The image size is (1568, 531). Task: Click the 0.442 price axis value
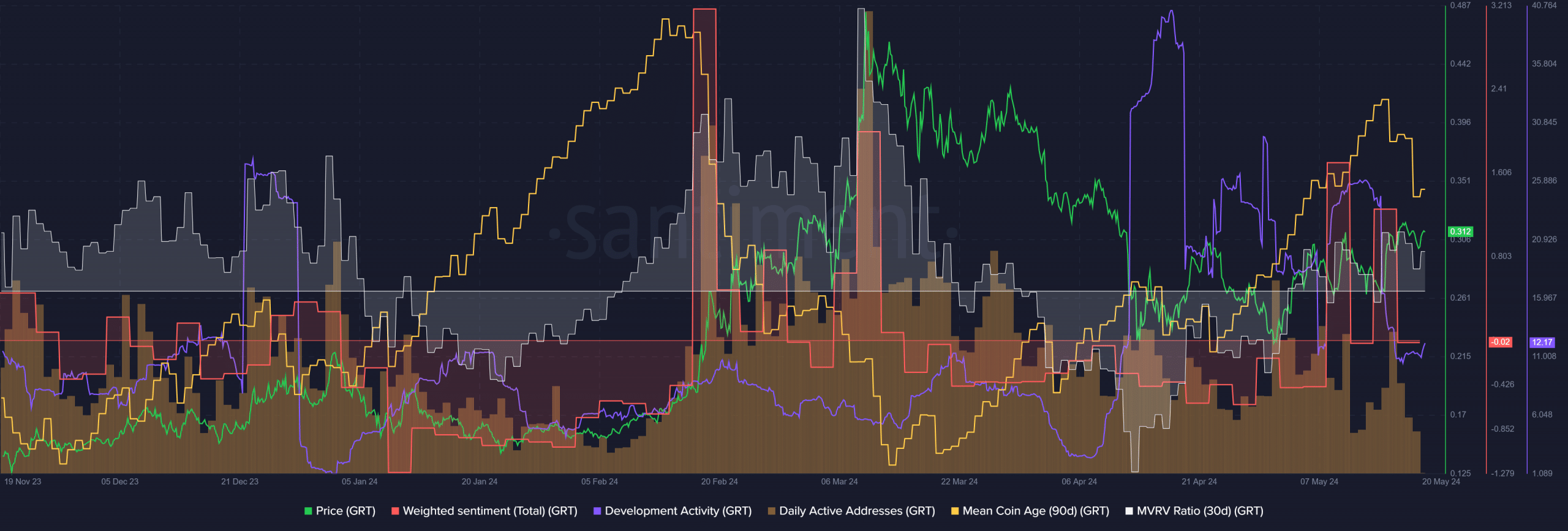pyautogui.click(x=1460, y=64)
